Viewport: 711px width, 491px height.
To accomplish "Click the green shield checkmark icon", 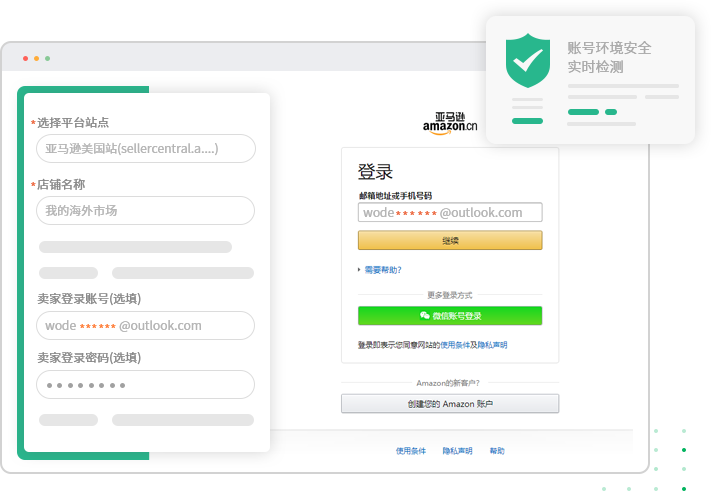I will tap(528, 60).
